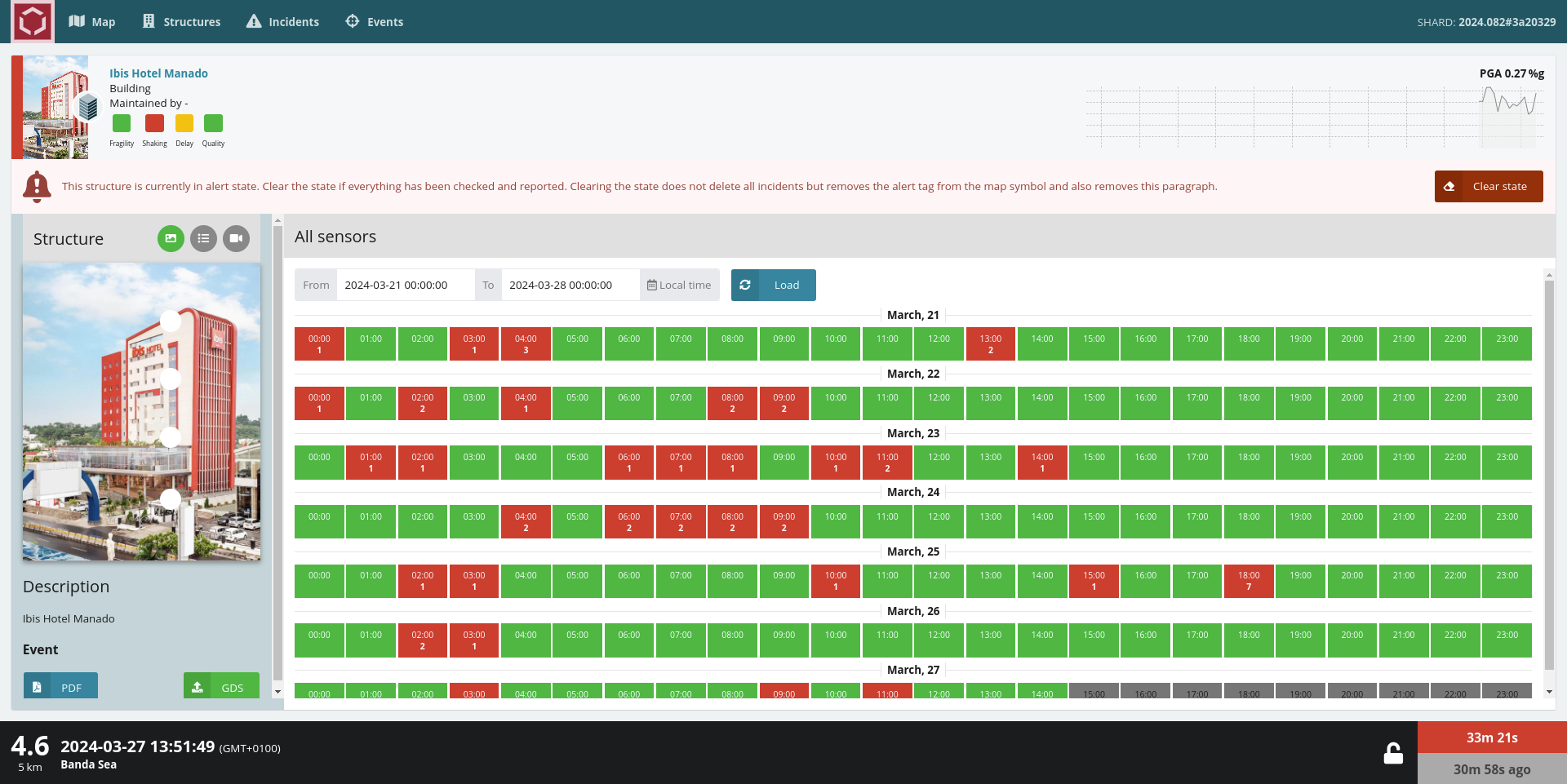The height and width of the screenshot is (784, 1567).
Task: Select the third sensor marker on building
Action: (x=171, y=437)
